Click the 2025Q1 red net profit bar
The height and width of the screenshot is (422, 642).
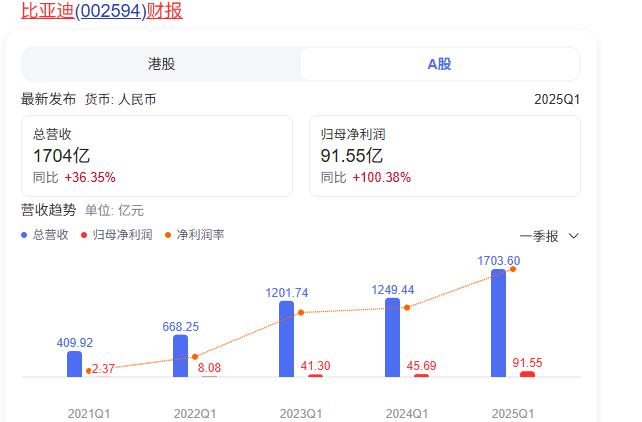click(x=527, y=374)
